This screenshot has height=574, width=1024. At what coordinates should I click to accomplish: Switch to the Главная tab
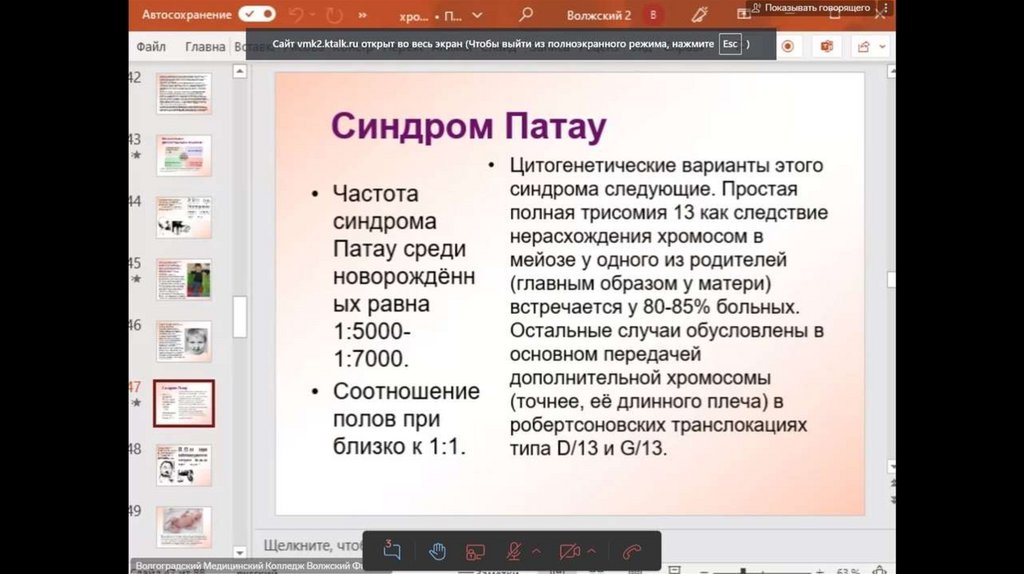tap(205, 46)
